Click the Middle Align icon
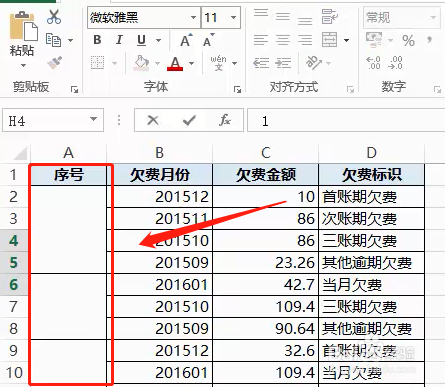The height and width of the screenshot is (387, 445). (x=283, y=16)
